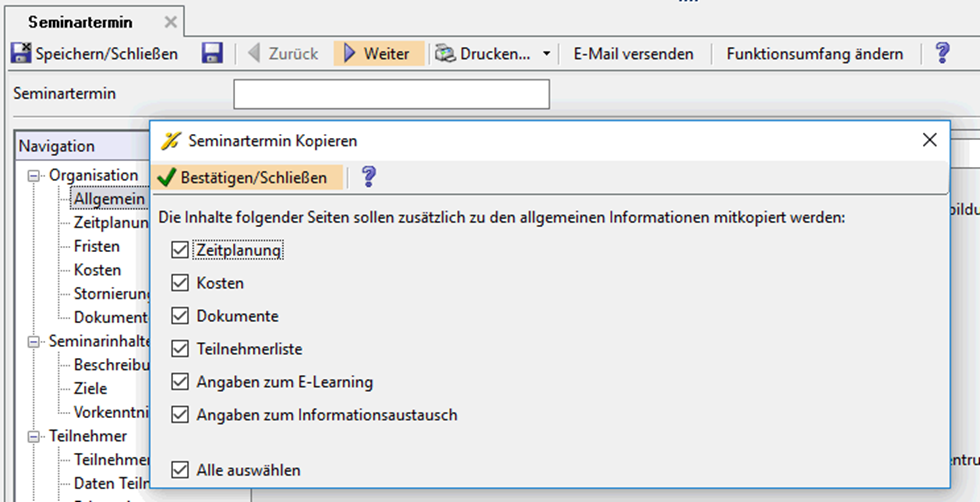Screen dimensions: 980x502
Task: Collapse the Organisation tree node
Action: coord(35,176)
